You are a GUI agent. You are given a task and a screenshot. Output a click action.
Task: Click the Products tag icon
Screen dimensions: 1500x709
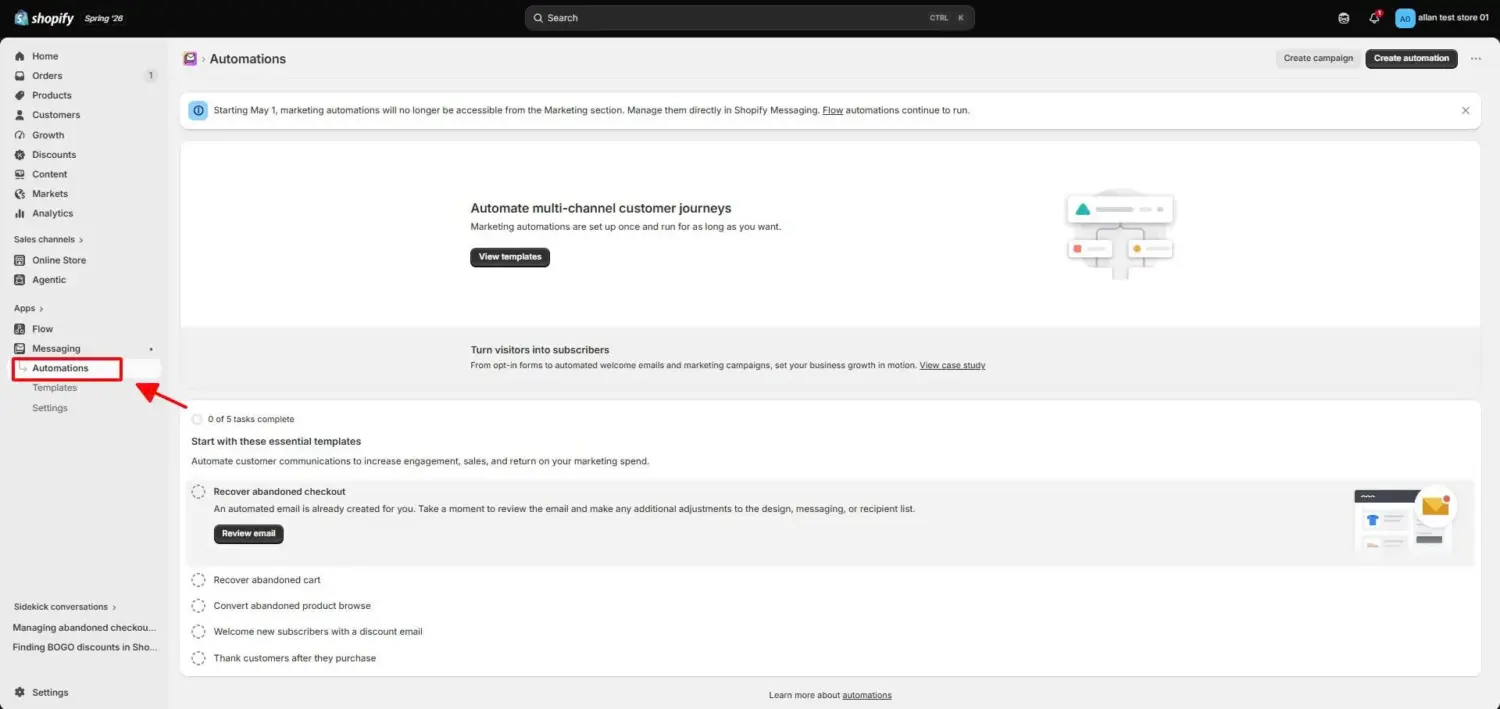point(20,95)
